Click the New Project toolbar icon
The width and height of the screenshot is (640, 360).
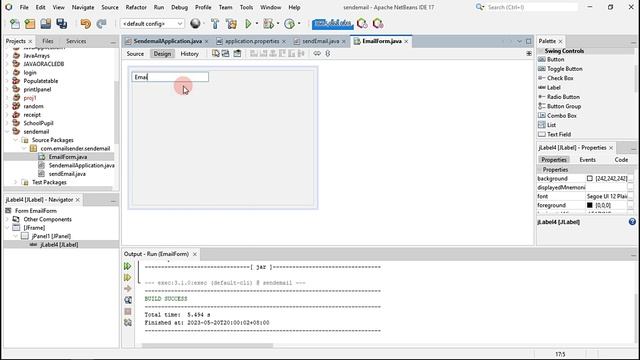30,24
